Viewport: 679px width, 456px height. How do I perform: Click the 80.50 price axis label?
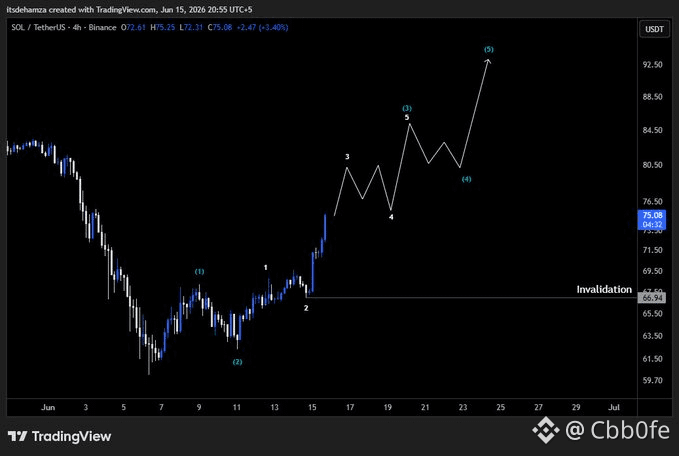pos(652,165)
